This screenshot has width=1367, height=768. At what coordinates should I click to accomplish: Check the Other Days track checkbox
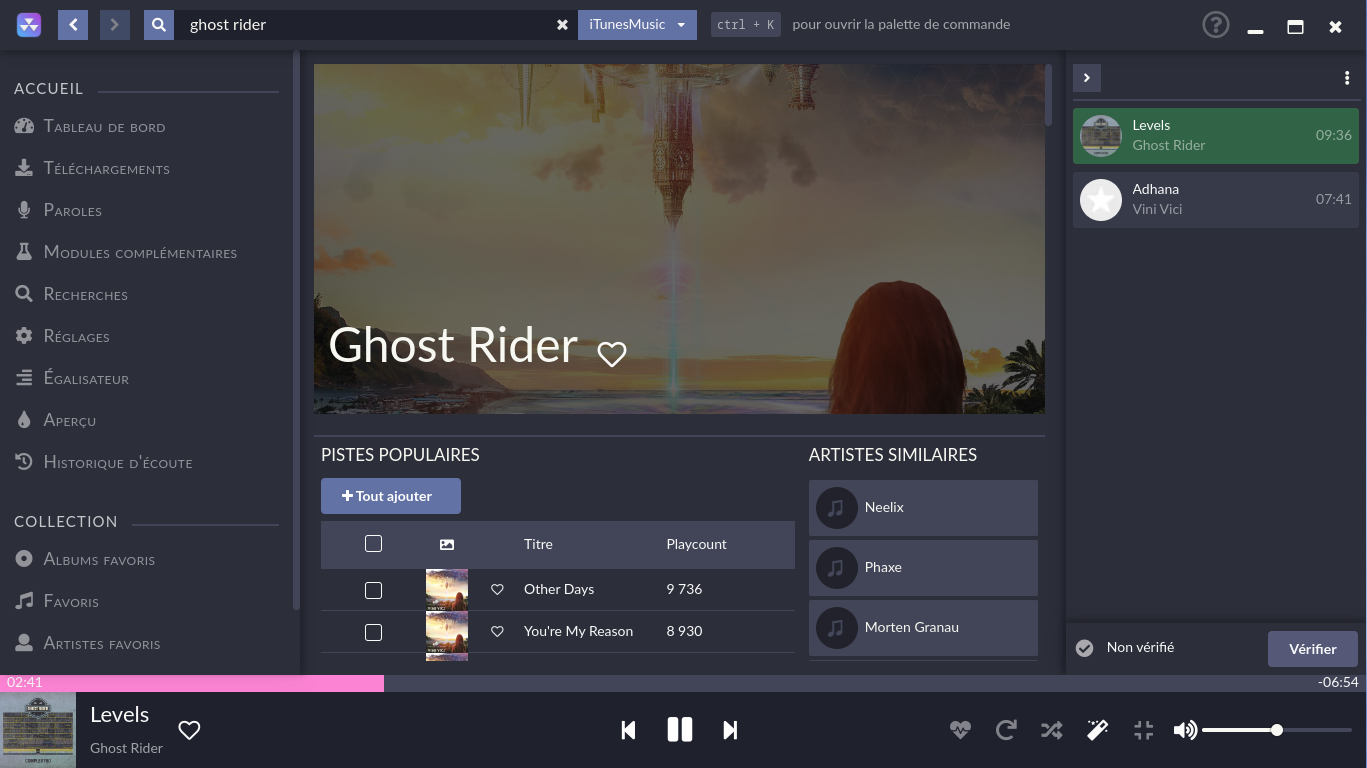373,590
